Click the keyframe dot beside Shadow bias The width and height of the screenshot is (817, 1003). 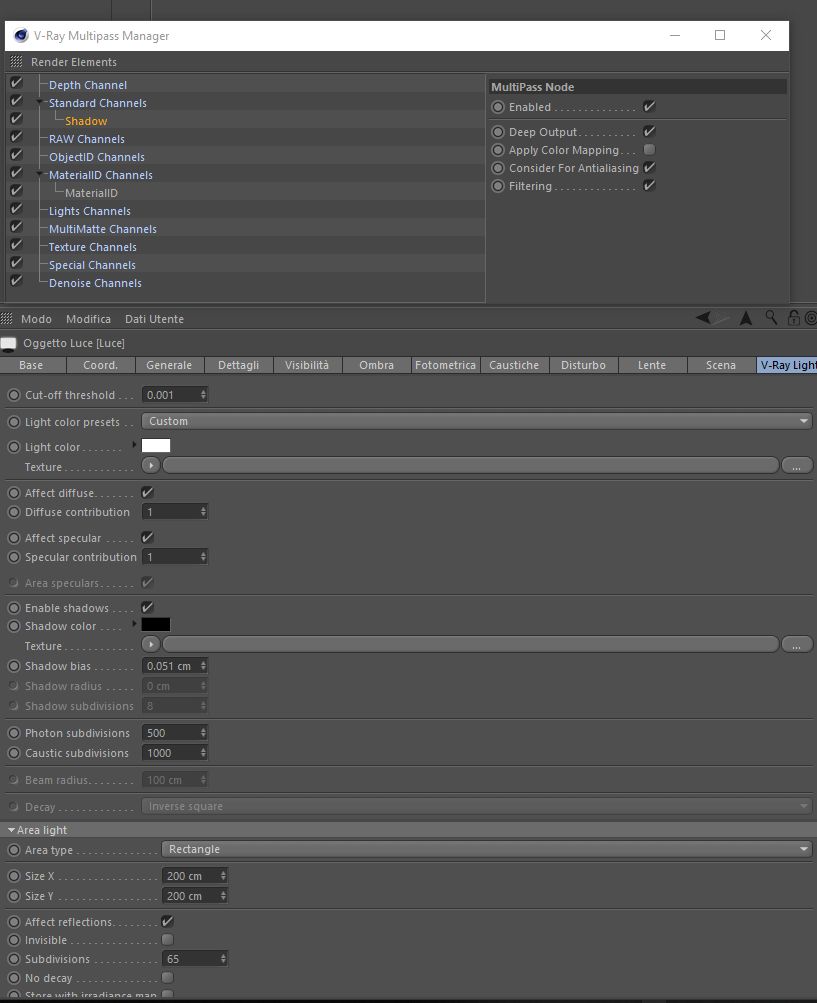click(14, 666)
